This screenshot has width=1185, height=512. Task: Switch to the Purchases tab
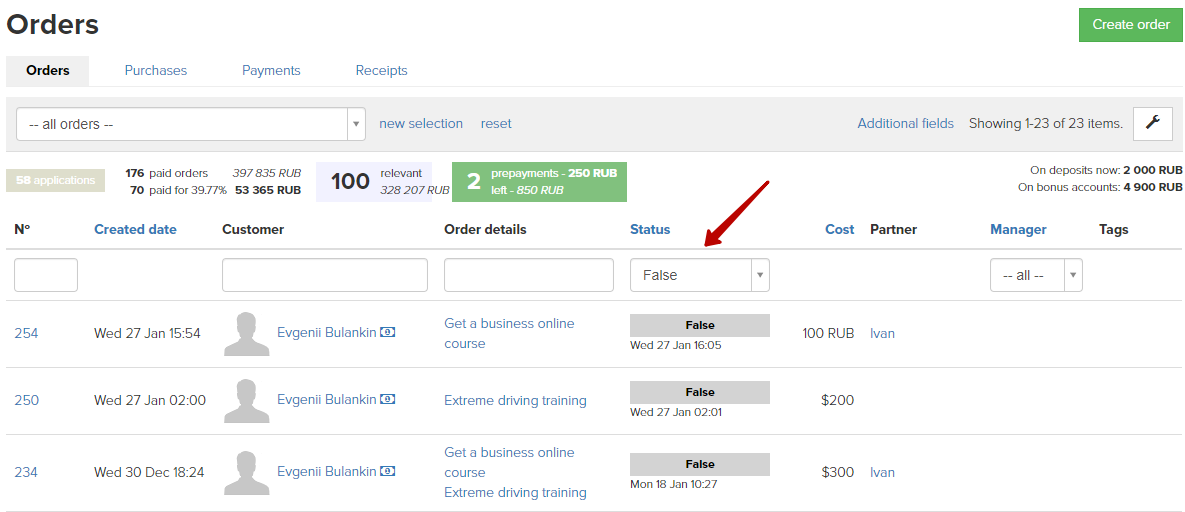[156, 70]
